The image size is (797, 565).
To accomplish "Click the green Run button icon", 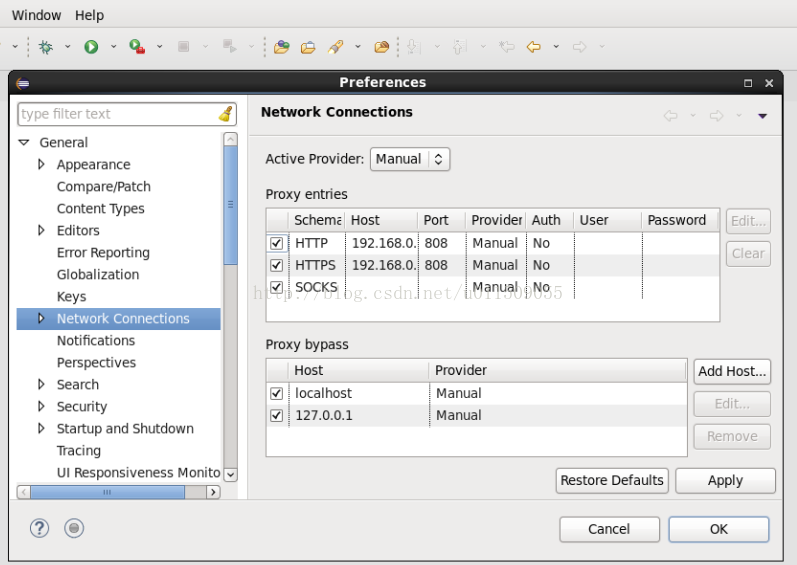I will coord(91,47).
